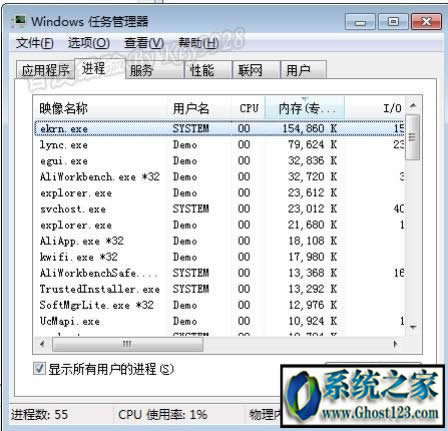Viewport: 448px width, 431px height.
Task: Open the 查看(V) menu
Action: coord(144,43)
